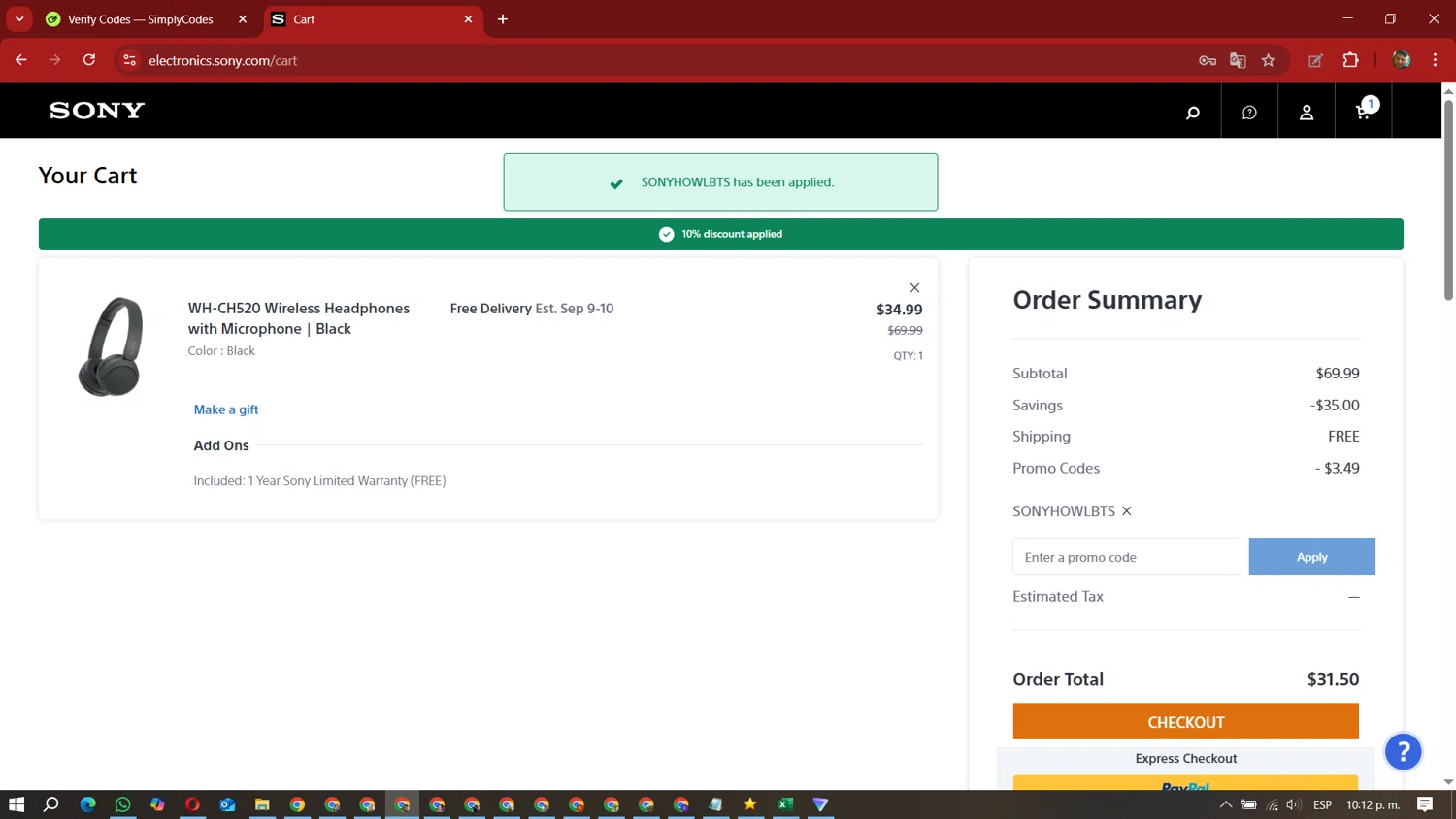Click the blue floating help question button
1456x819 pixels.
pos(1403,751)
